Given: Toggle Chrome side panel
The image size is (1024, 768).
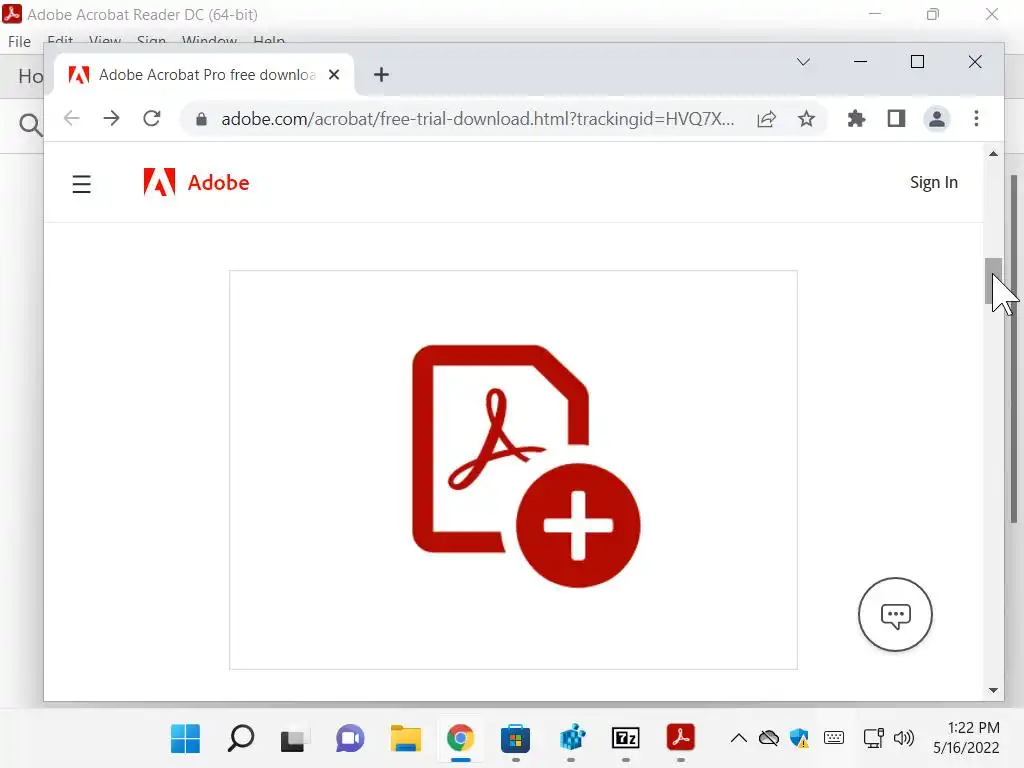Looking at the screenshot, I should coord(896,119).
